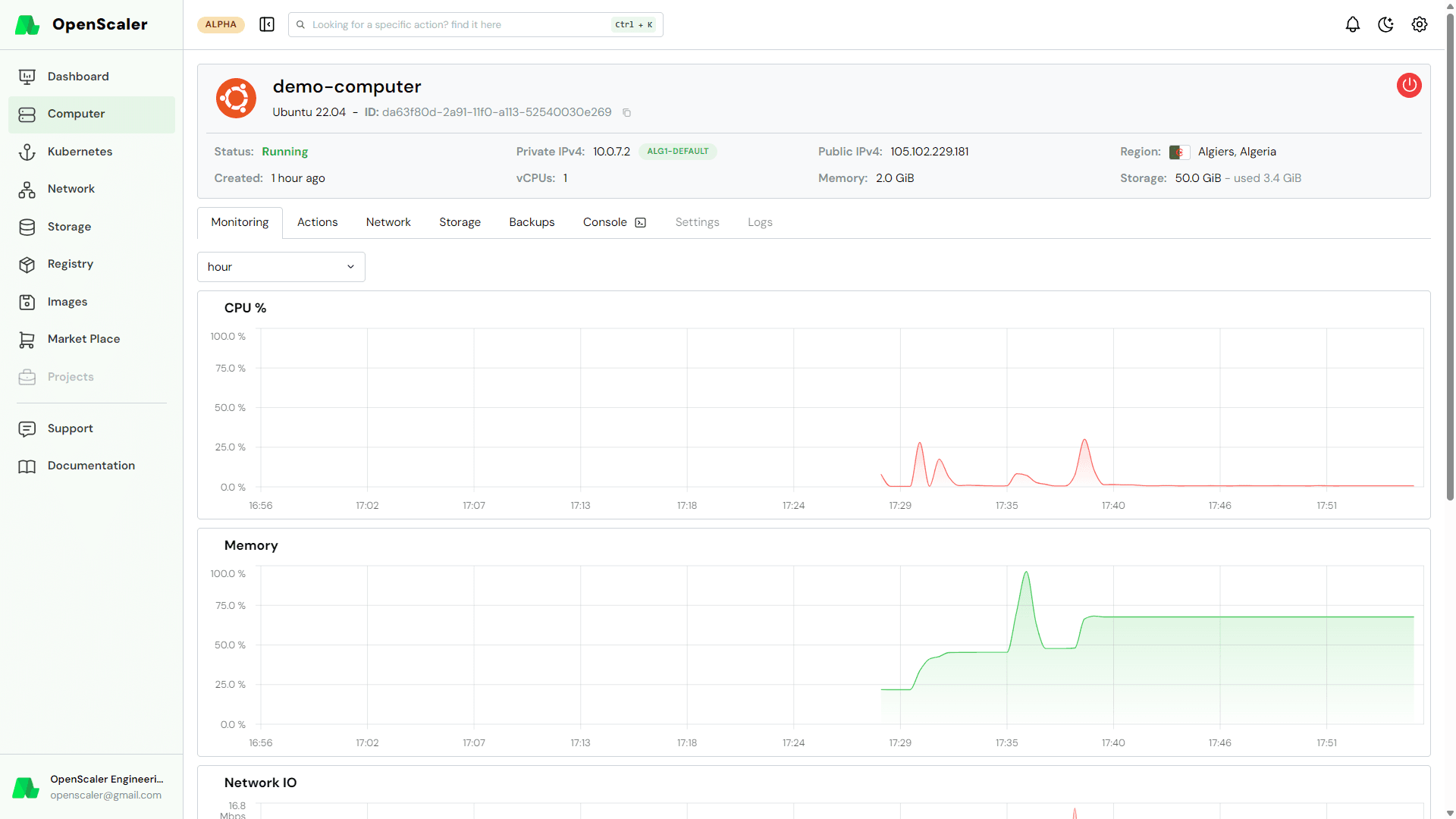Click the red power button for demo-computer
This screenshot has width=1456, height=819.
pos(1409,86)
